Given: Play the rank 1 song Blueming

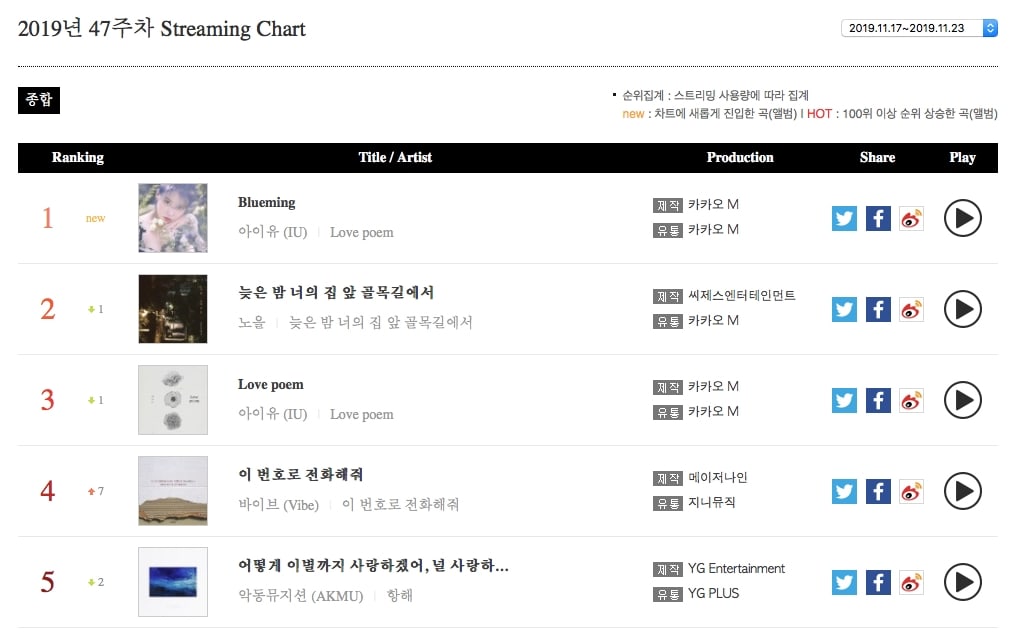Looking at the screenshot, I should (963, 218).
